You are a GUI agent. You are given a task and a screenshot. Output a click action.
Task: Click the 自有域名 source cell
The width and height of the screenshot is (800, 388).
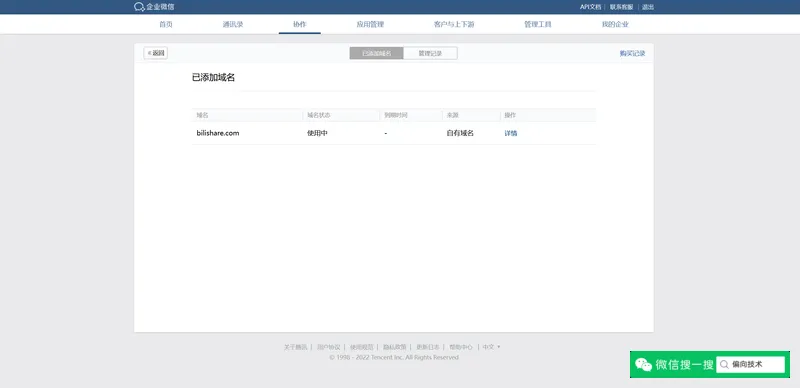460,133
